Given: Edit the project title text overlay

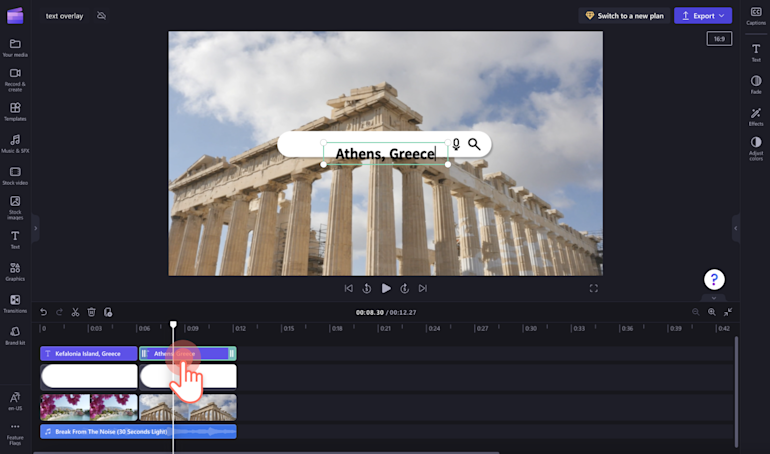Looking at the screenshot, I should (64, 16).
